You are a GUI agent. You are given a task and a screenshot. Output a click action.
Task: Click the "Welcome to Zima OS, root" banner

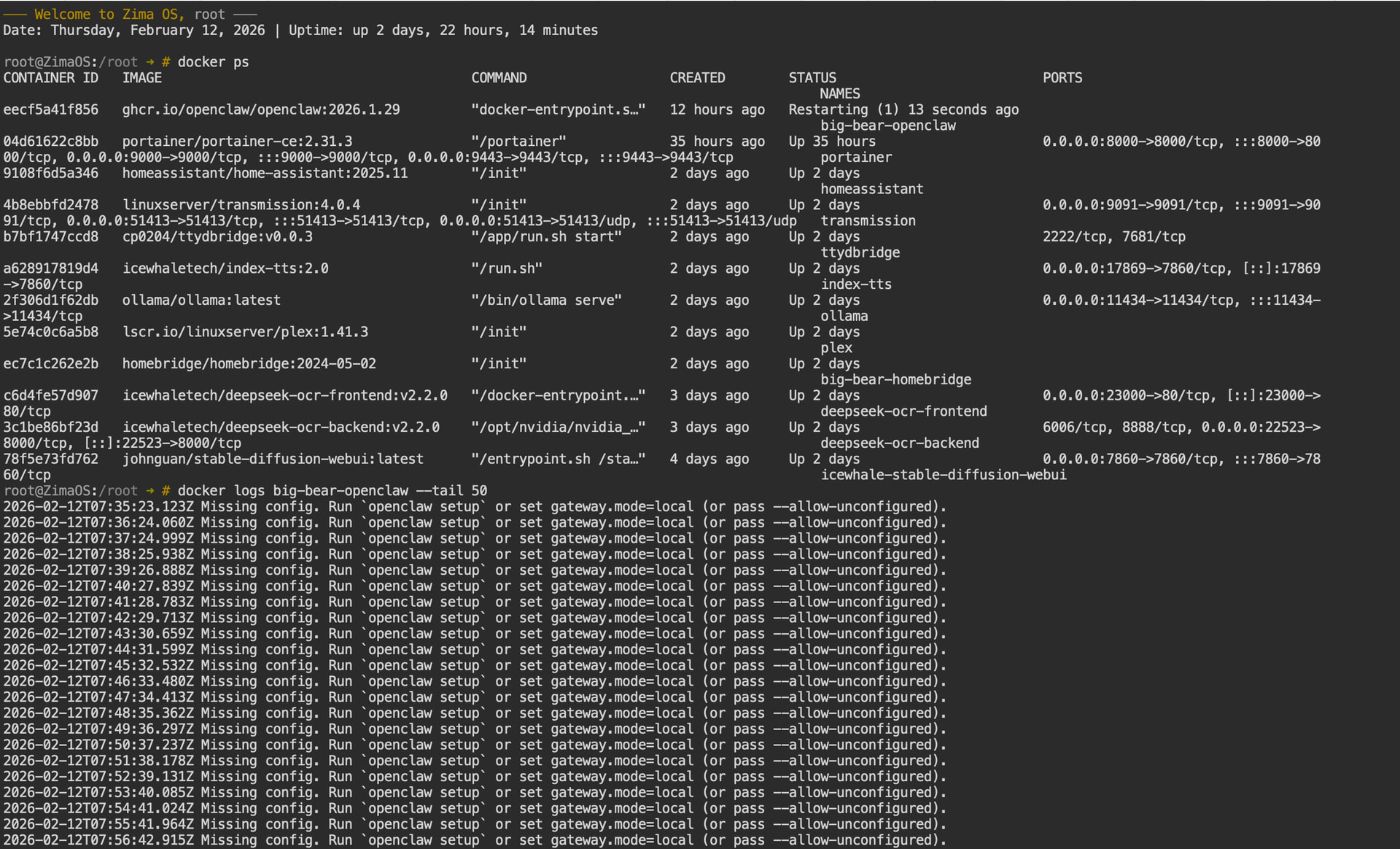tap(130, 15)
